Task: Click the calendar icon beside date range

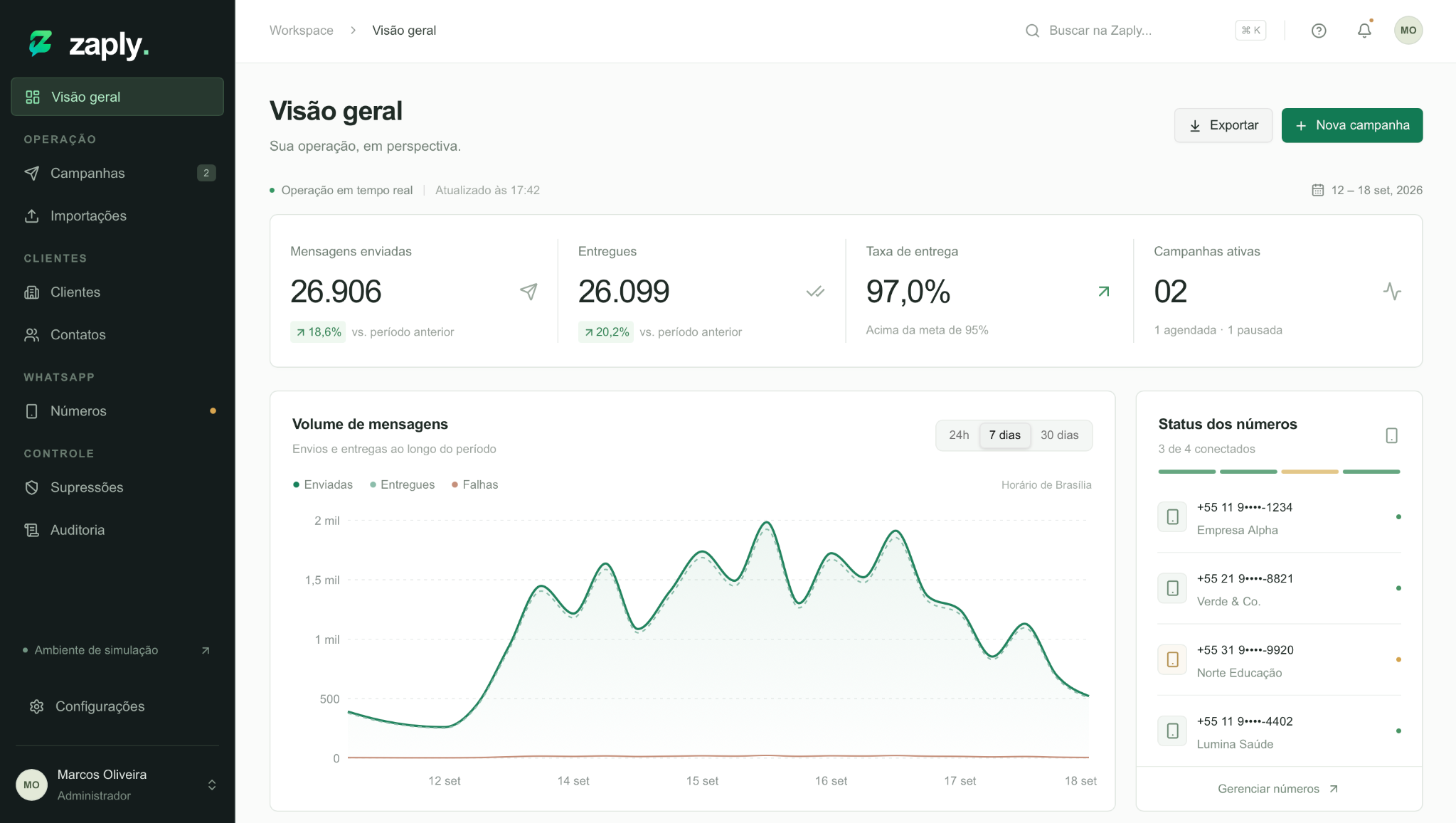Action: click(1318, 190)
